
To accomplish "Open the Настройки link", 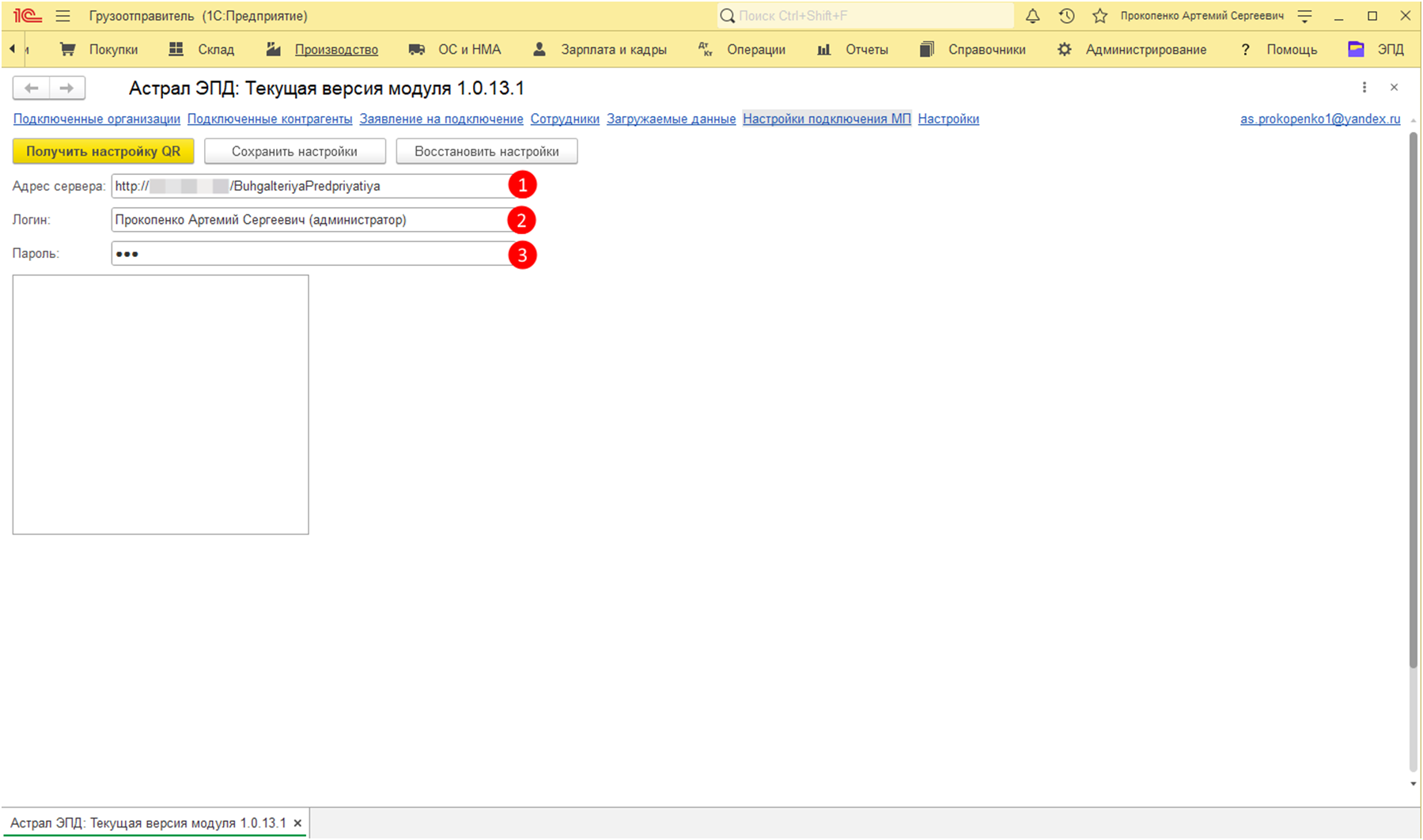I will tap(948, 119).
